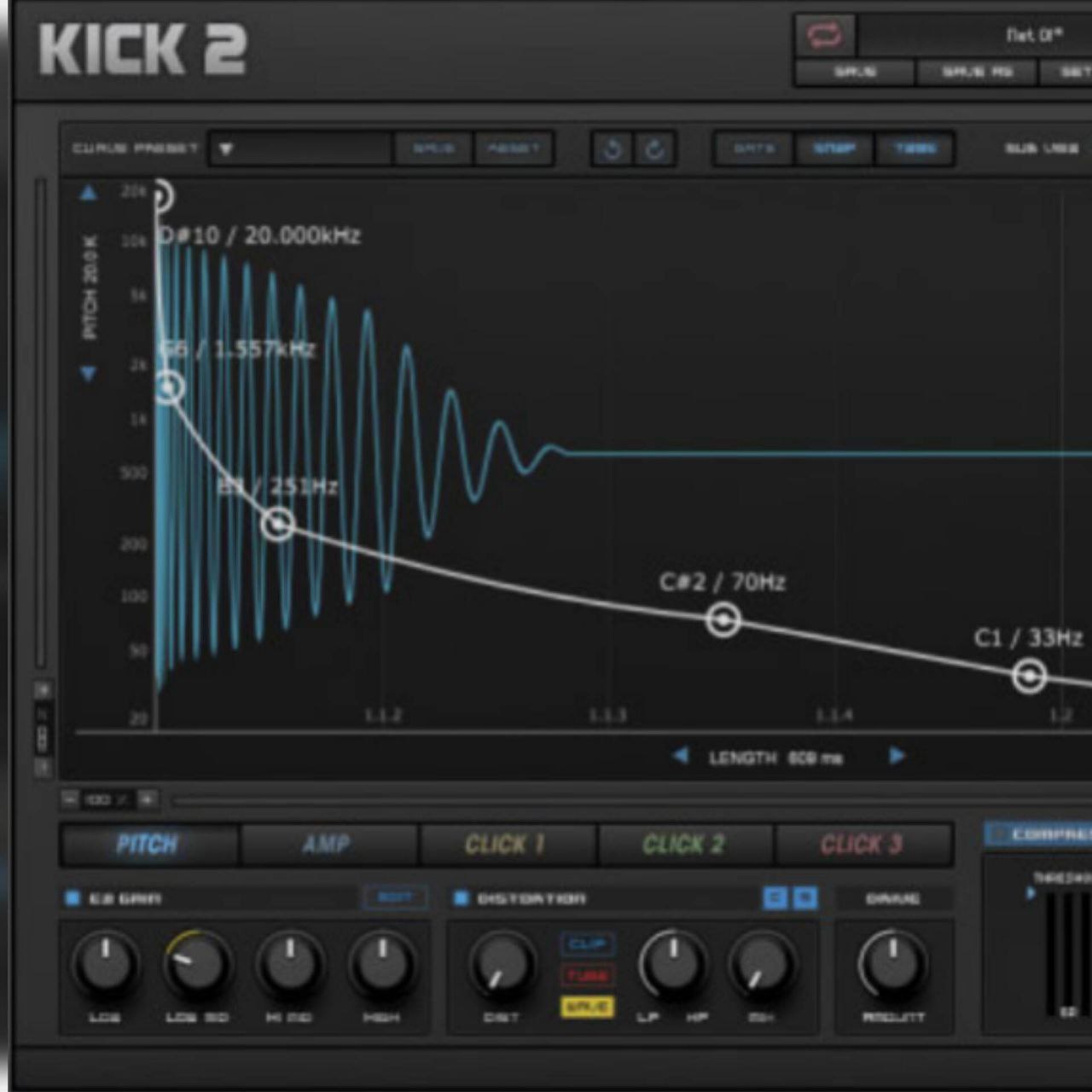This screenshot has width=1092, height=1092.
Task: Click the top Save preset button
Action: [x=855, y=73]
